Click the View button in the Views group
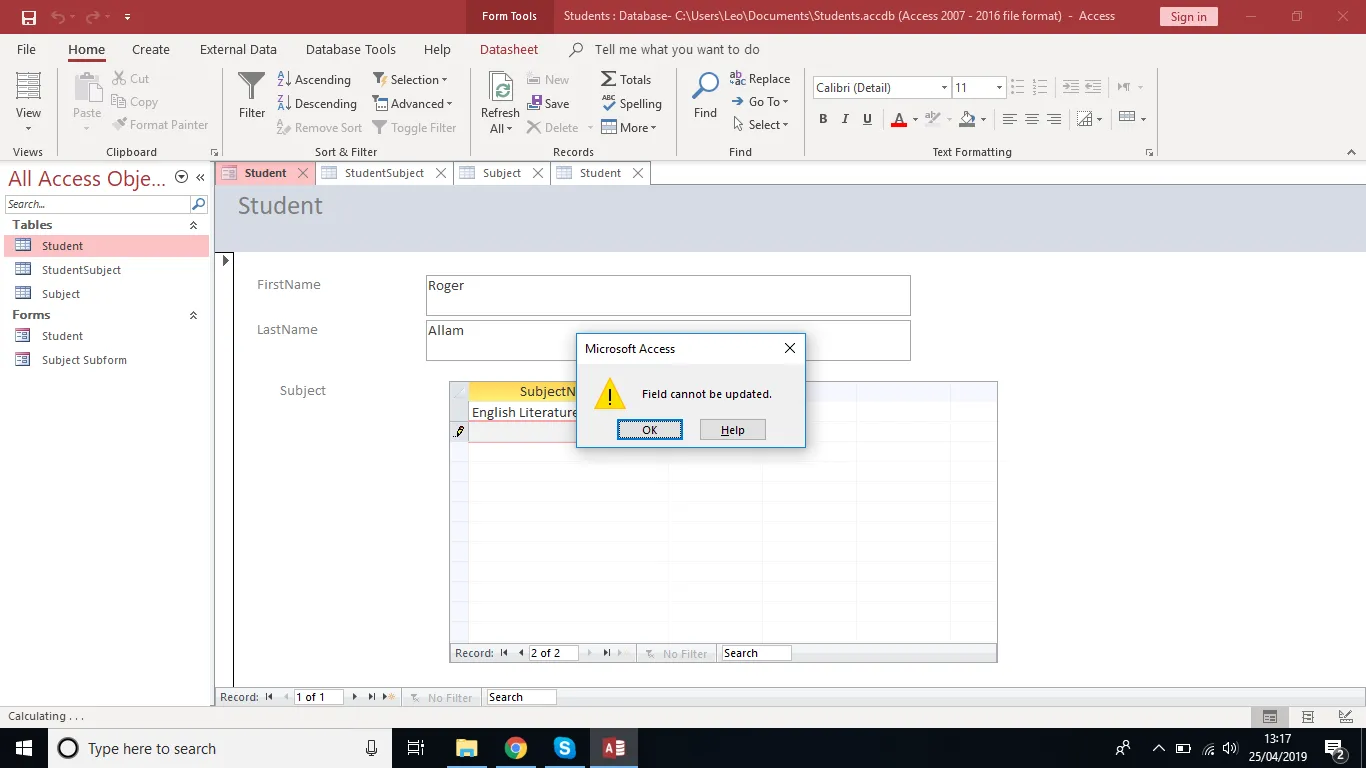Screen dimensions: 1366x768 28,103
